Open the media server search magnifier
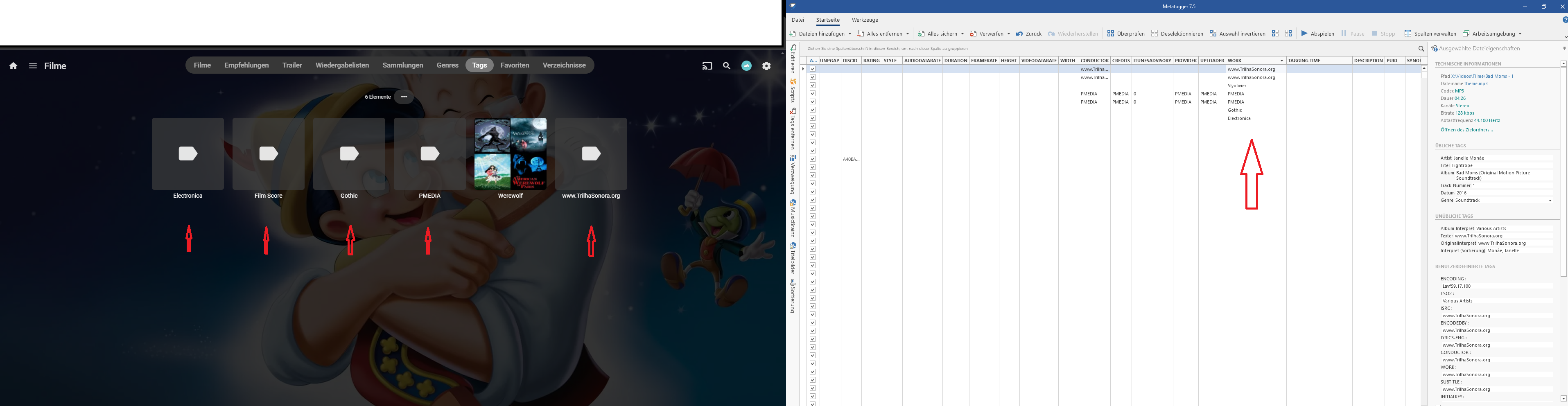The width and height of the screenshot is (1568, 406). [x=726, y=66]
